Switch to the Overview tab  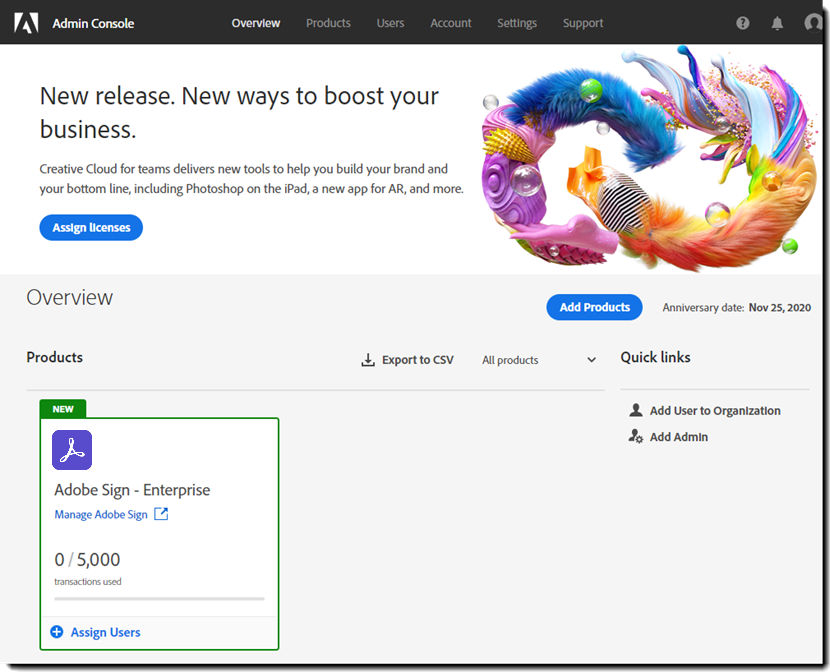point(256,23)
